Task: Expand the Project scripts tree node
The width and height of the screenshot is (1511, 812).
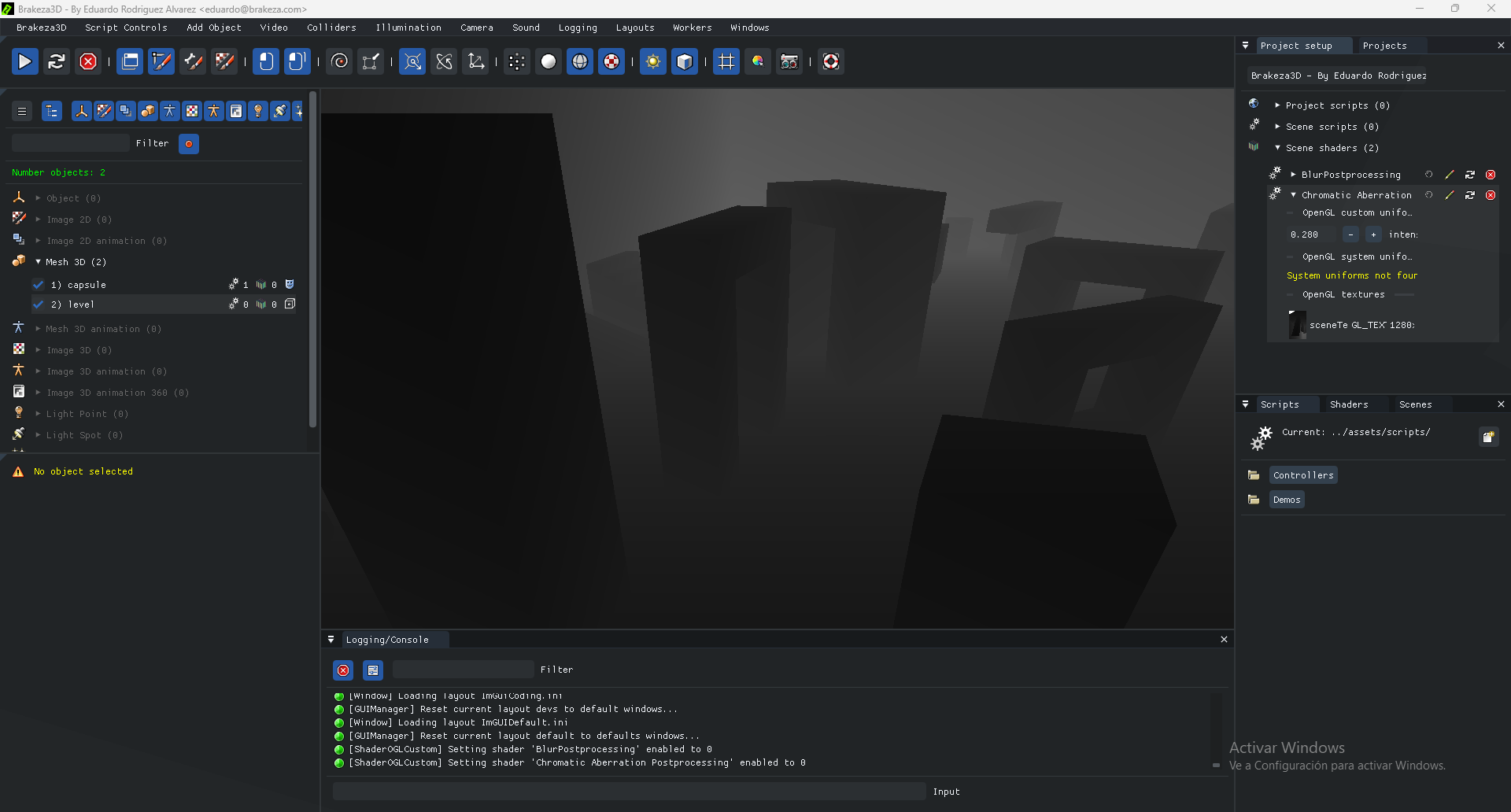Action: (1277, 105)
